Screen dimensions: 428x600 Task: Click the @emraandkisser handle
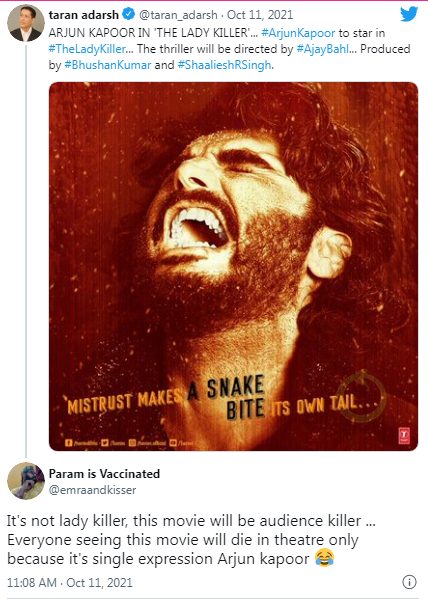point(92,490)
